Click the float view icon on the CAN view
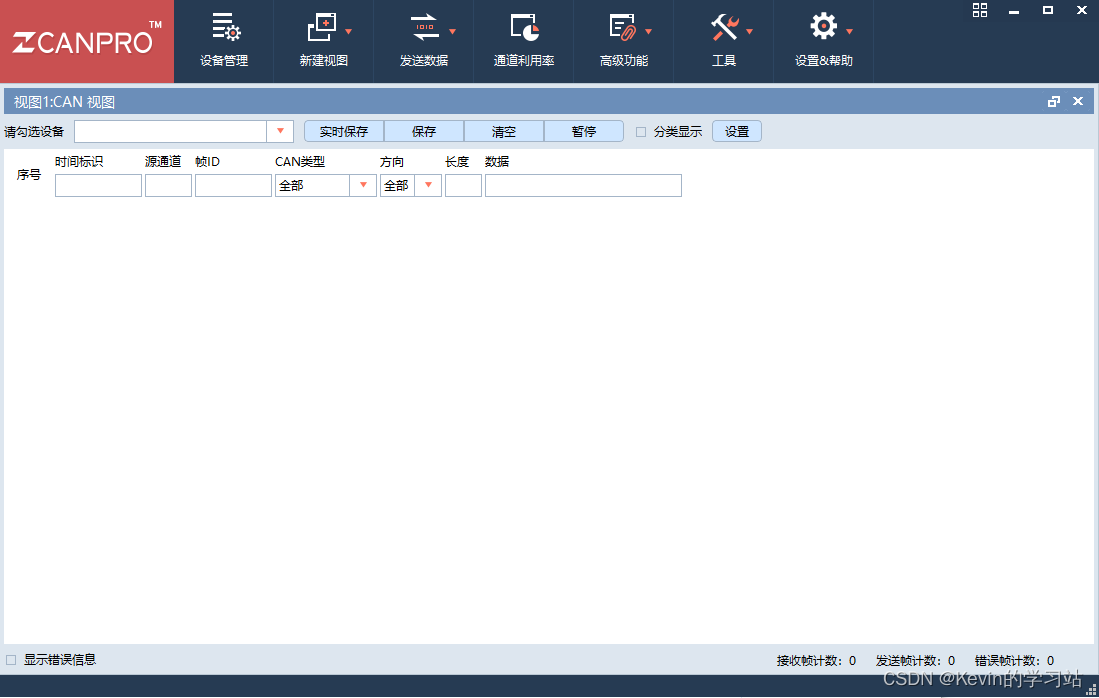 click(1053, 101)
